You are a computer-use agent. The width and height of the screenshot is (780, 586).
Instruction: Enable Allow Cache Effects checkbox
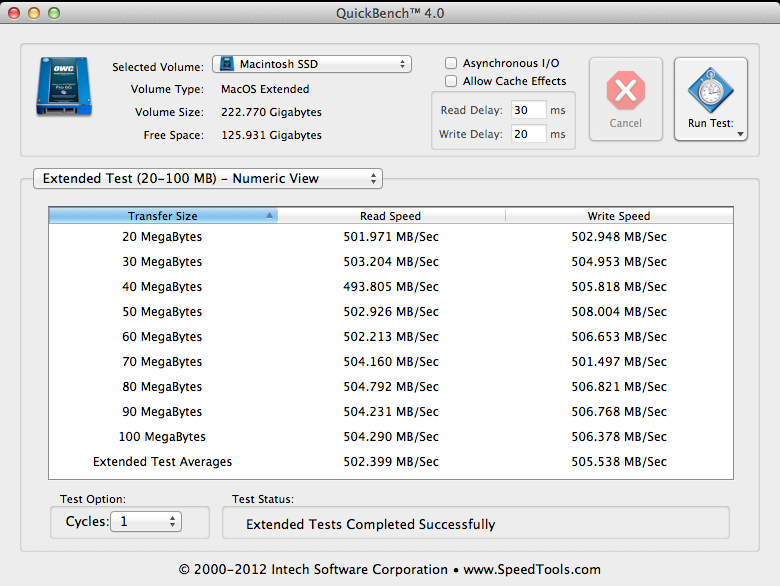451,81
